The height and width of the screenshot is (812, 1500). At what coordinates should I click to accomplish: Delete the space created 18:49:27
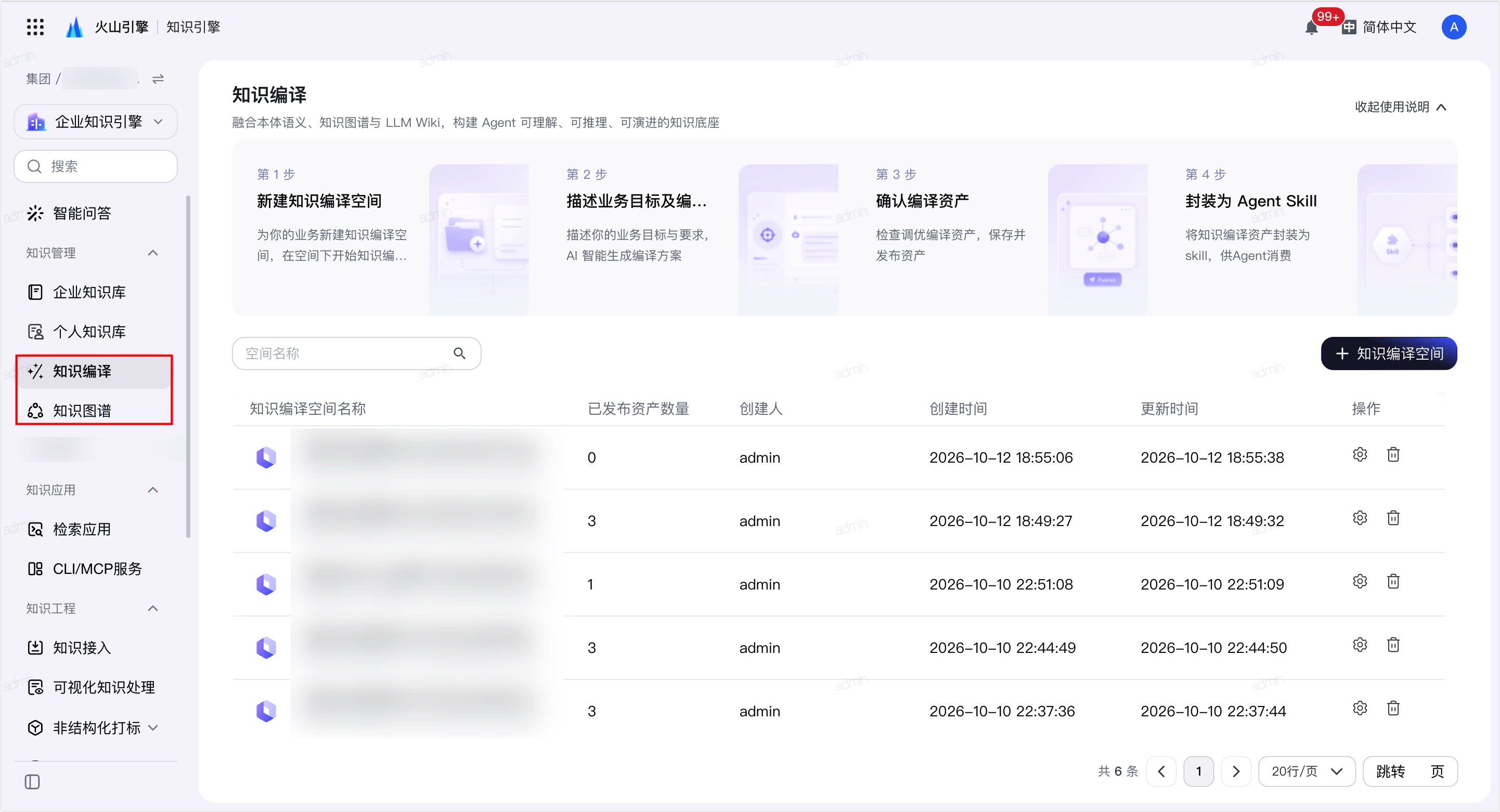[1393, 518]
